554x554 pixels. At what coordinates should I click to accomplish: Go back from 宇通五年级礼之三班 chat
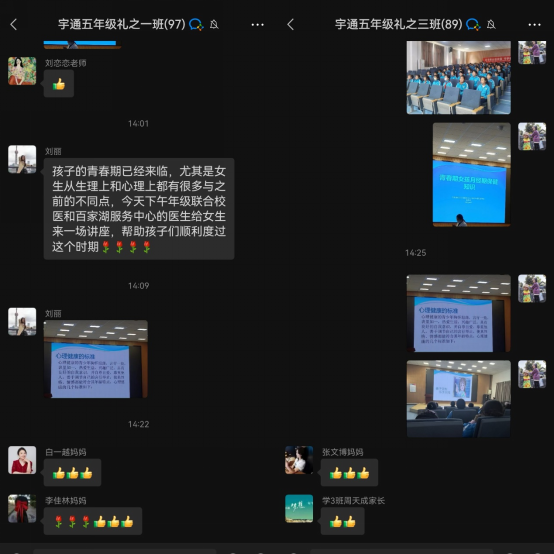(291, 24)
